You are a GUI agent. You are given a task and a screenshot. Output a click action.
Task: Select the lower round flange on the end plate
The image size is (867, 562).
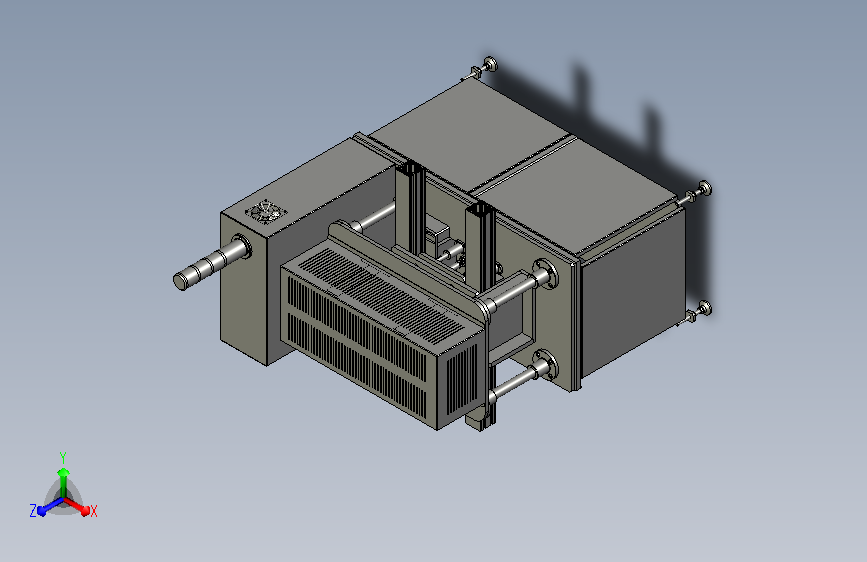(546, 365)
